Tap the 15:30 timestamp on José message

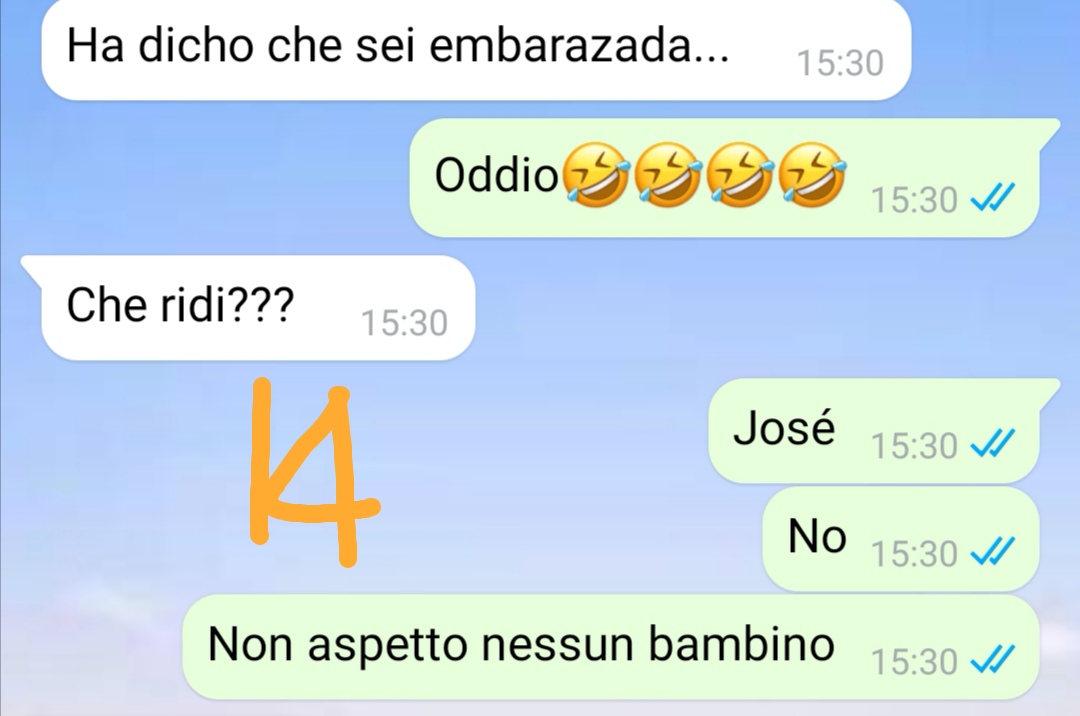click(914, 445)
